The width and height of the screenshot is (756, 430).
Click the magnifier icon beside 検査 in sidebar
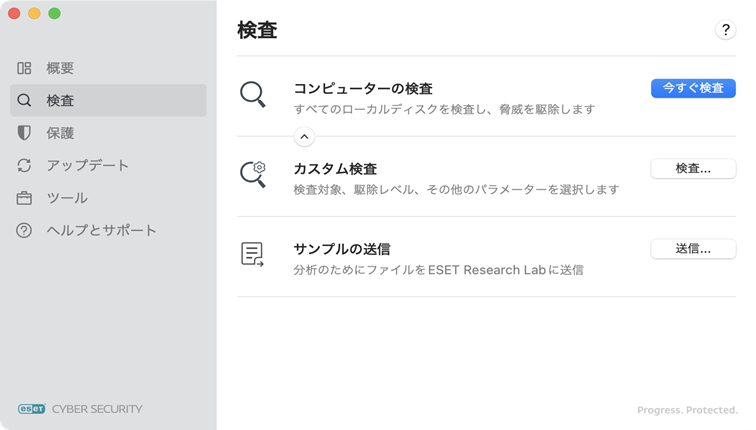[x=24, y=100]
